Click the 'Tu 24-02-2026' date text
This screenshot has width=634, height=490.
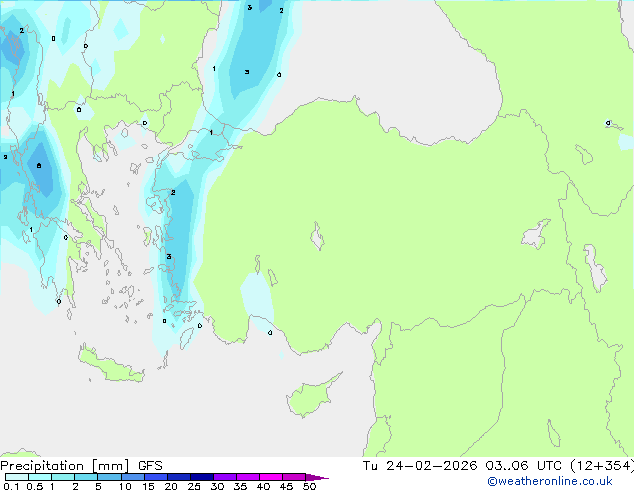click(x=420, y=466)
